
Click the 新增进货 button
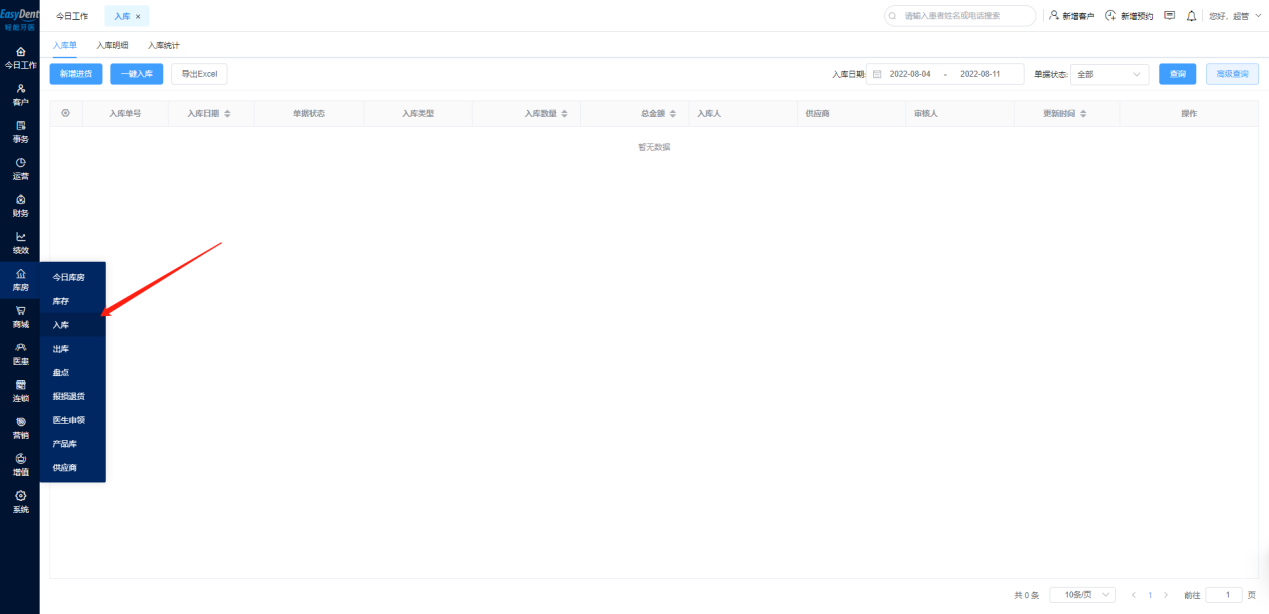(x=76, y=74)
